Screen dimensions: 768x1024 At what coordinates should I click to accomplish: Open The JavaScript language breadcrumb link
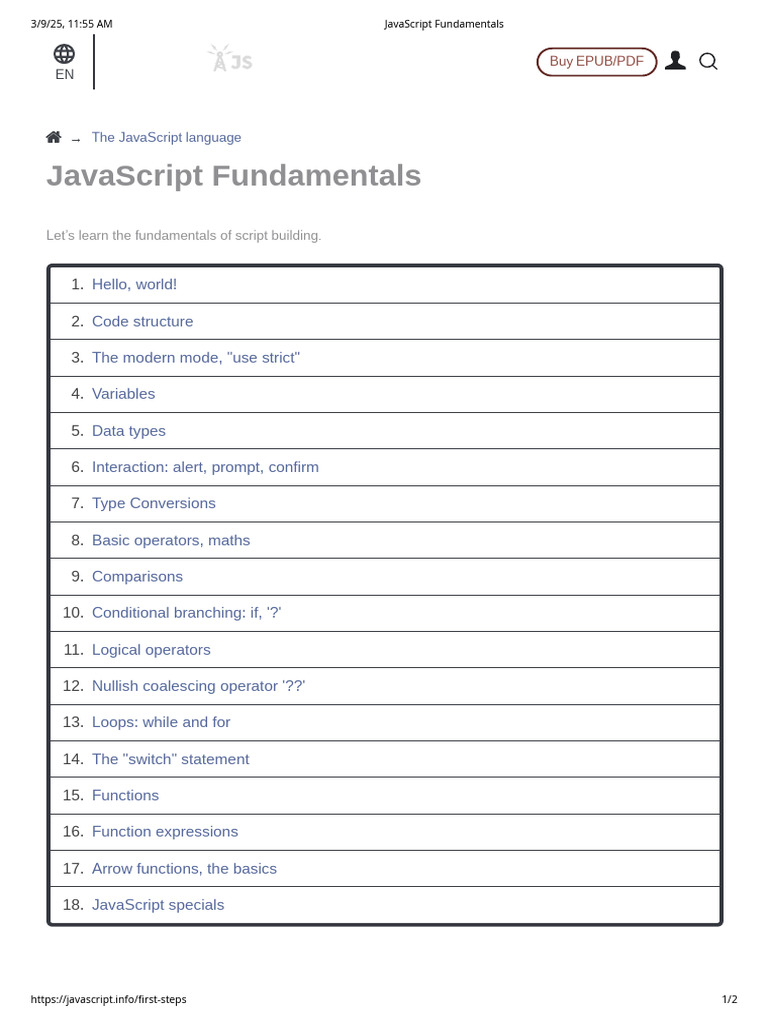pos(166,137)
